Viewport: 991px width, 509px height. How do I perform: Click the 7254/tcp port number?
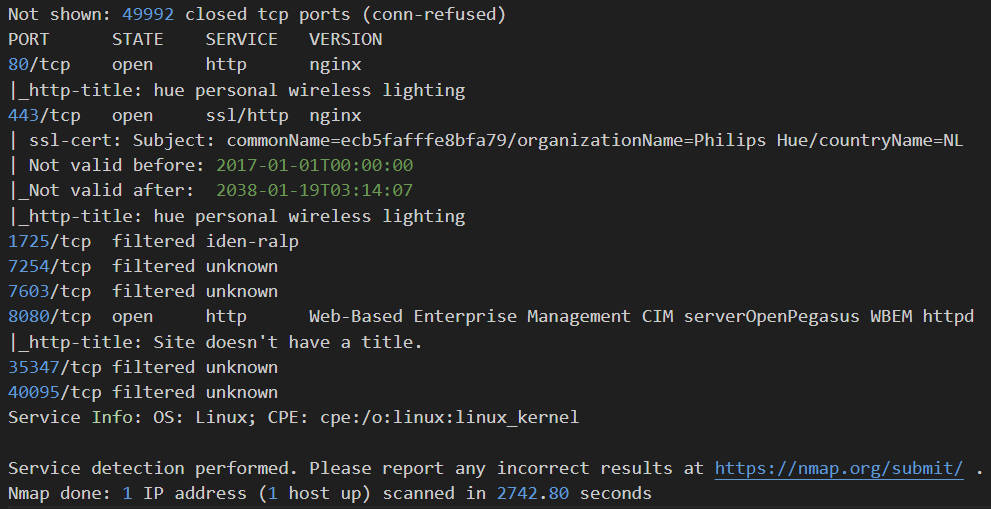pyautogui.click(x=29, y=267)
